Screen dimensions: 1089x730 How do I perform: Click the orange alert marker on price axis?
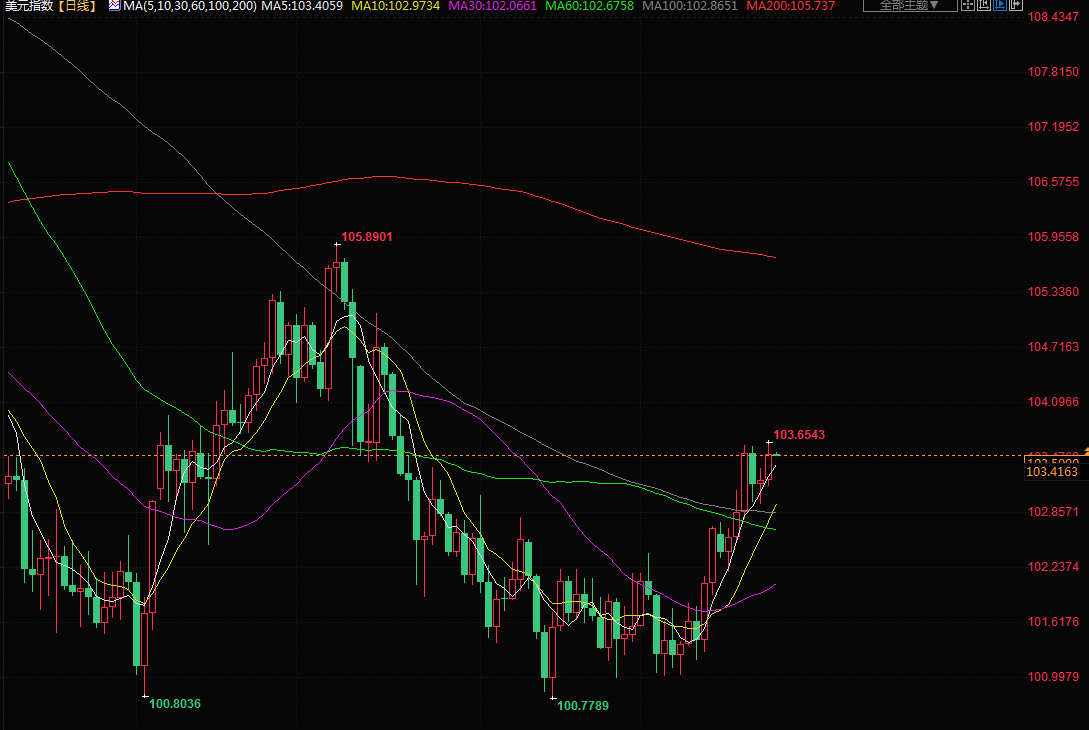(1085, 454)
